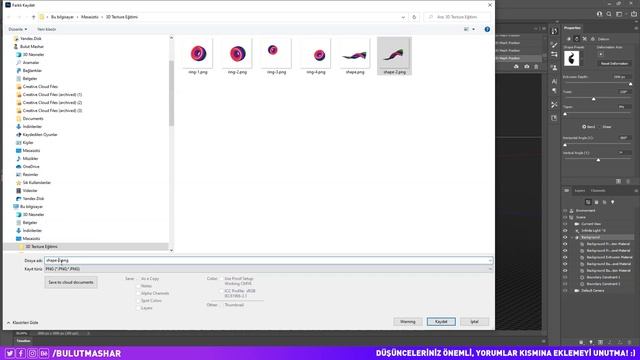
Task: Click the Vertical Angle slider handle
Action: [x=598, y=160]
